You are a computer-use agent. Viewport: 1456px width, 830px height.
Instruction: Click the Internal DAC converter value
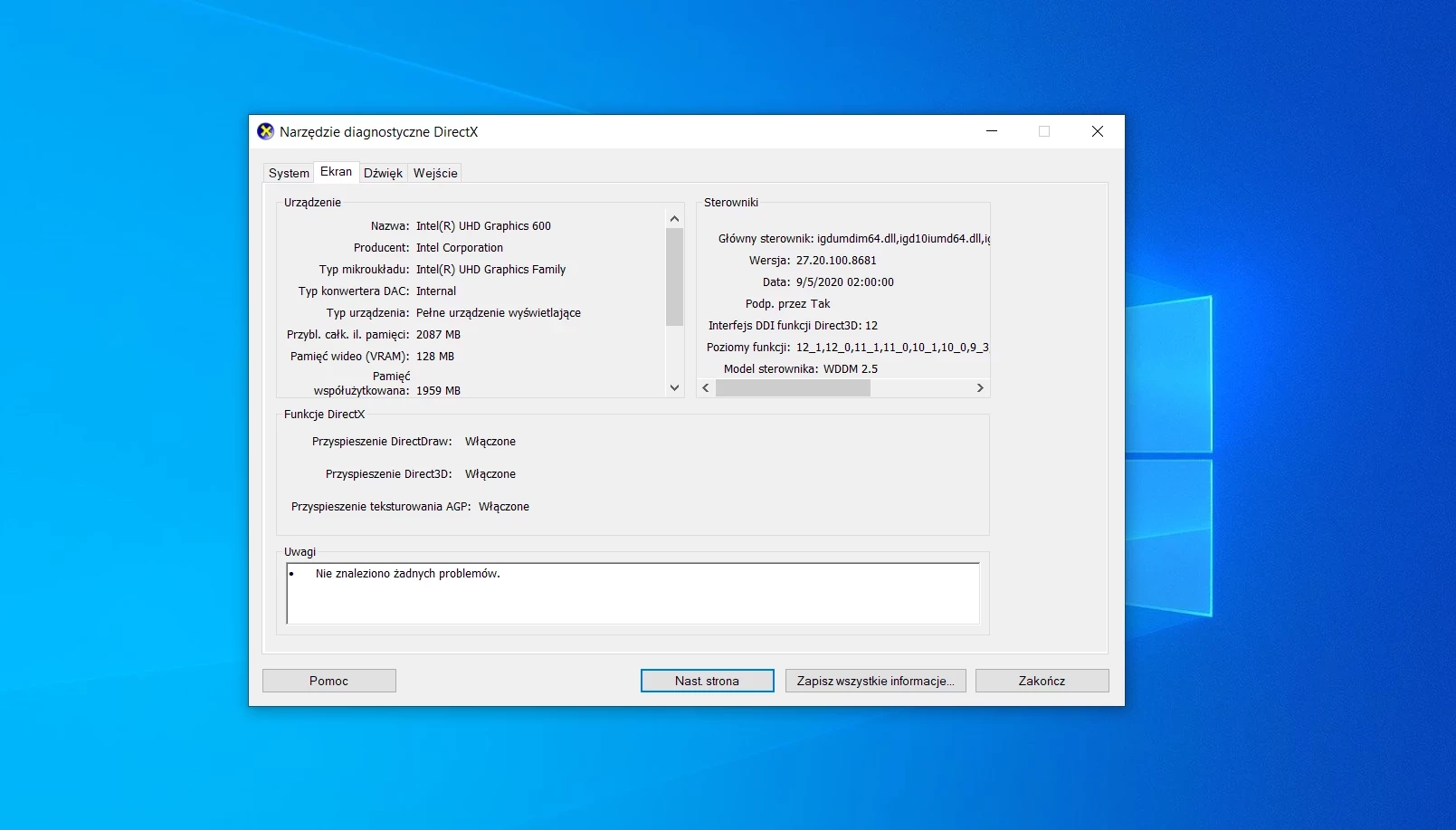436,291
